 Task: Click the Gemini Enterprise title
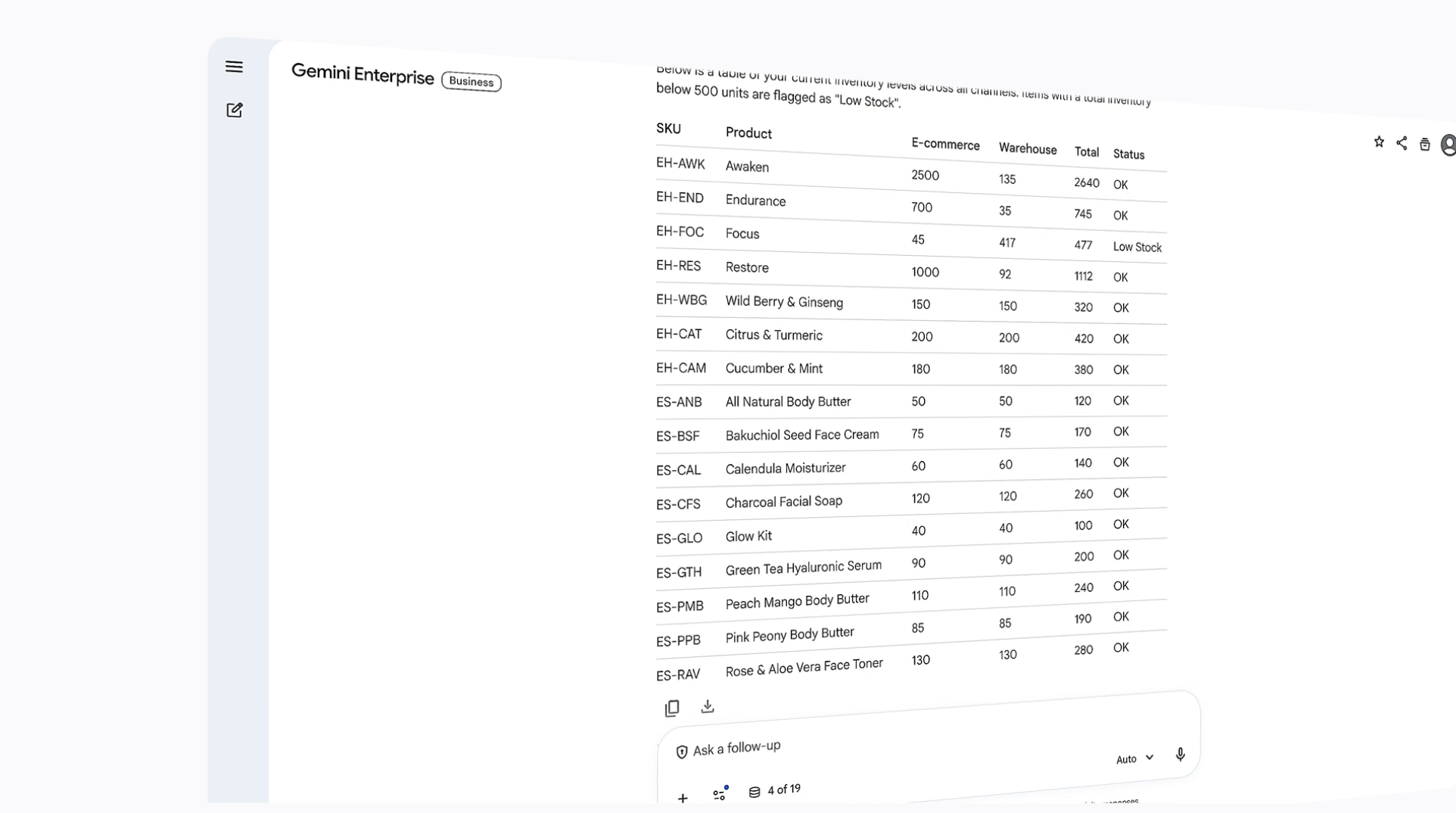[x=362, y=74]
